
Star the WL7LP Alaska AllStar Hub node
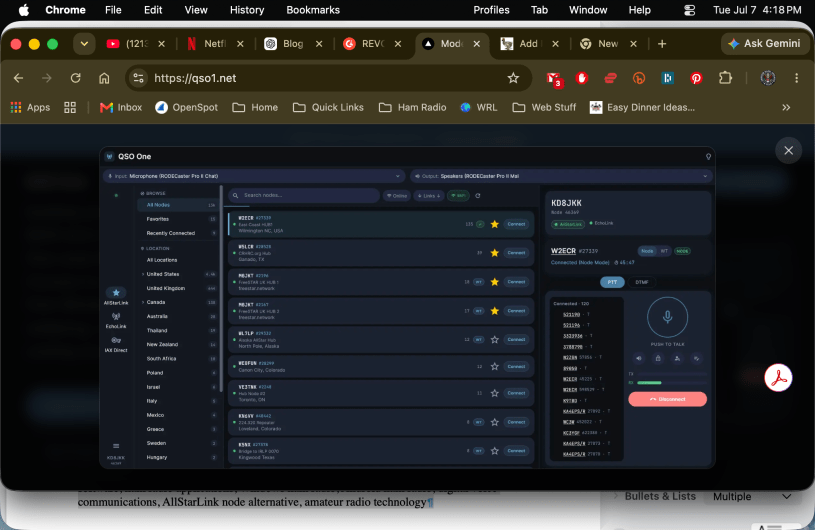[x=495, y=339]
